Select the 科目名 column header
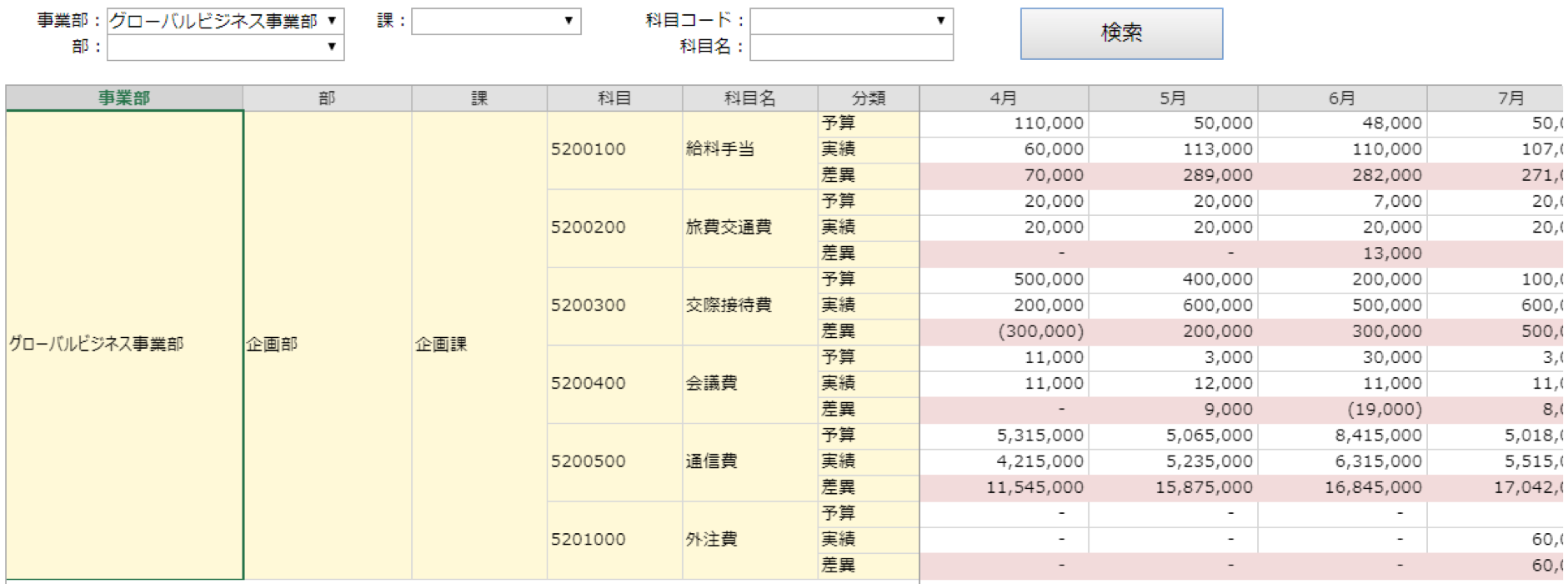The width and height of the screenshot is (1568, 584). tap(750, 98)
